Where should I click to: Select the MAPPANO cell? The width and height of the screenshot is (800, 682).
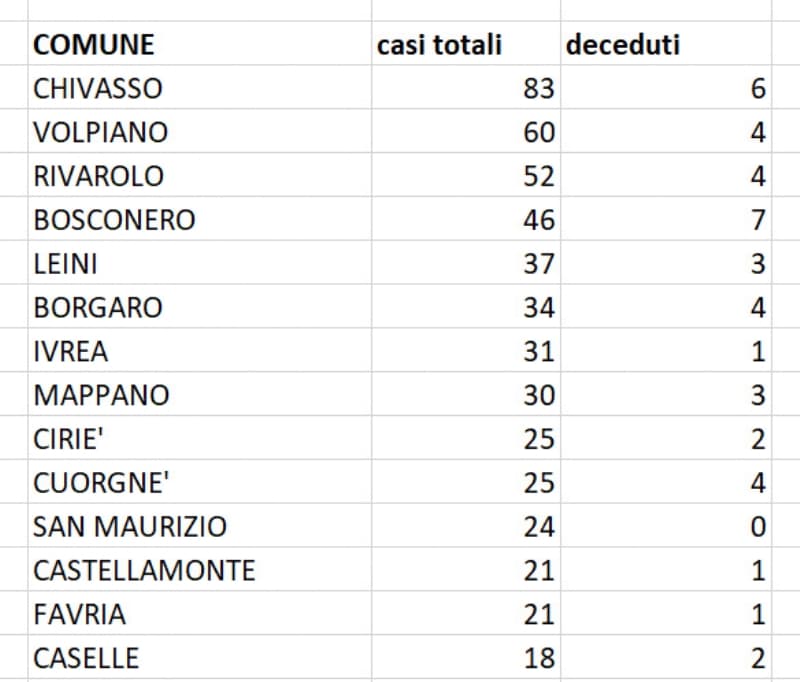click(102, 395)
